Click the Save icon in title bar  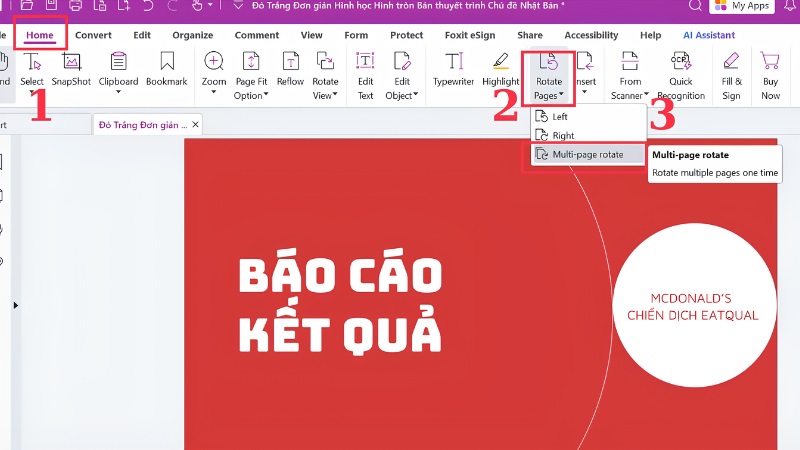click(x=52, y=6)
